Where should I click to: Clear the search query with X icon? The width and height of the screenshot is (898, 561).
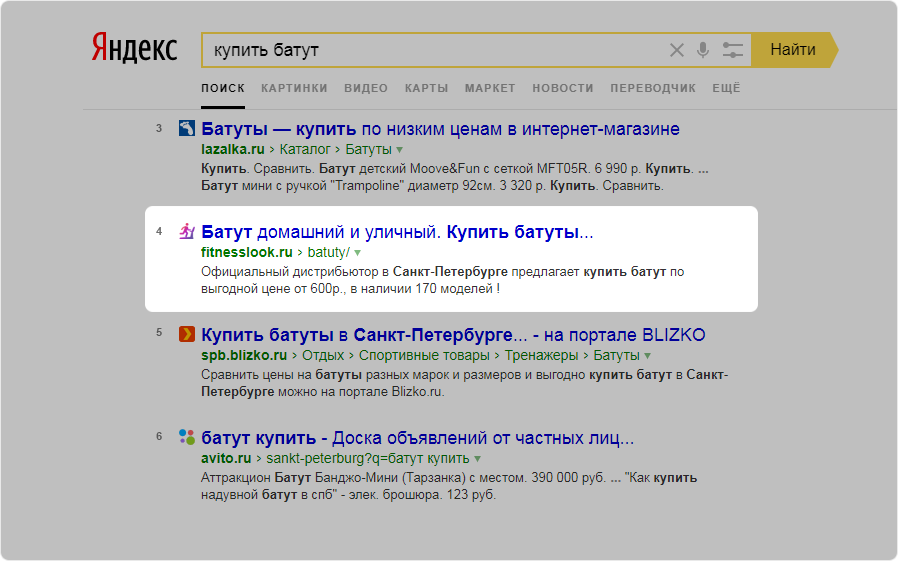coord(677,50)
